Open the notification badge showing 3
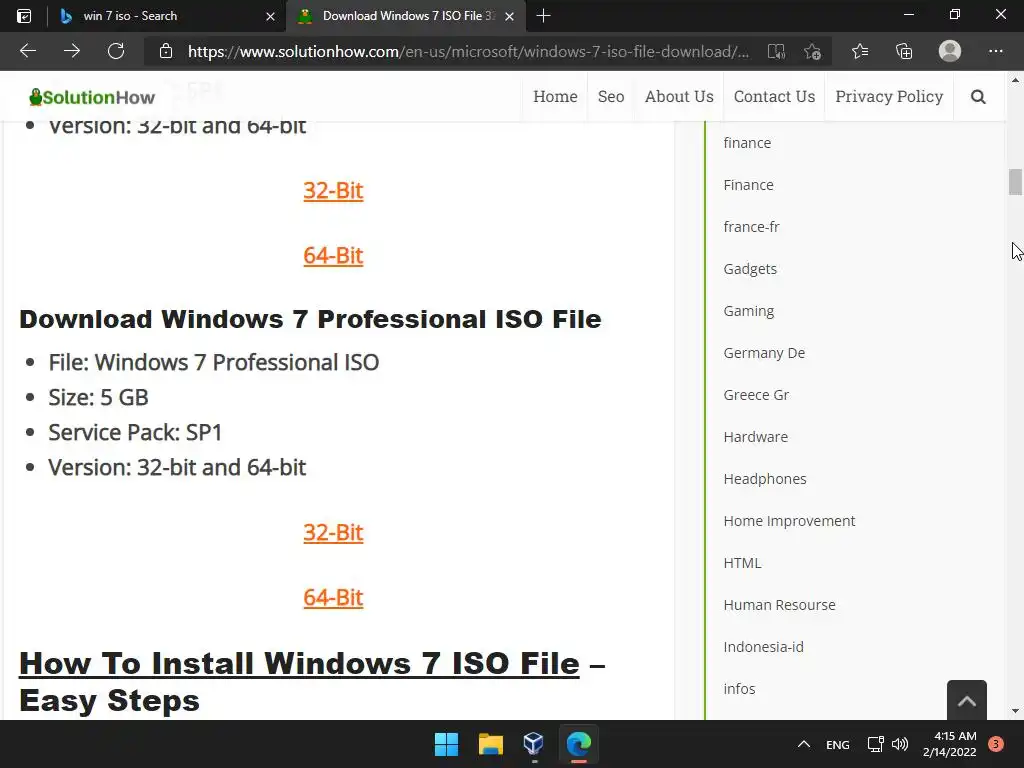 (x=996, y=744)
